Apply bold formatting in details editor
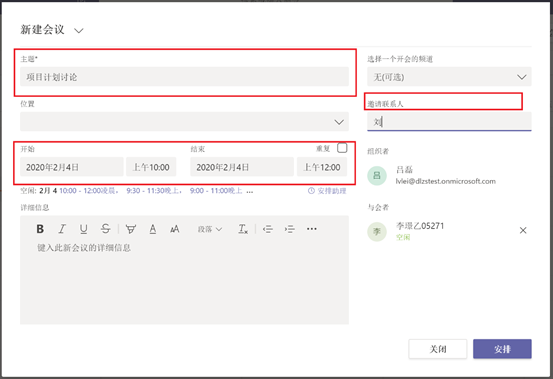553x379 pixels. pyautogui.click(x=40, y=229)
